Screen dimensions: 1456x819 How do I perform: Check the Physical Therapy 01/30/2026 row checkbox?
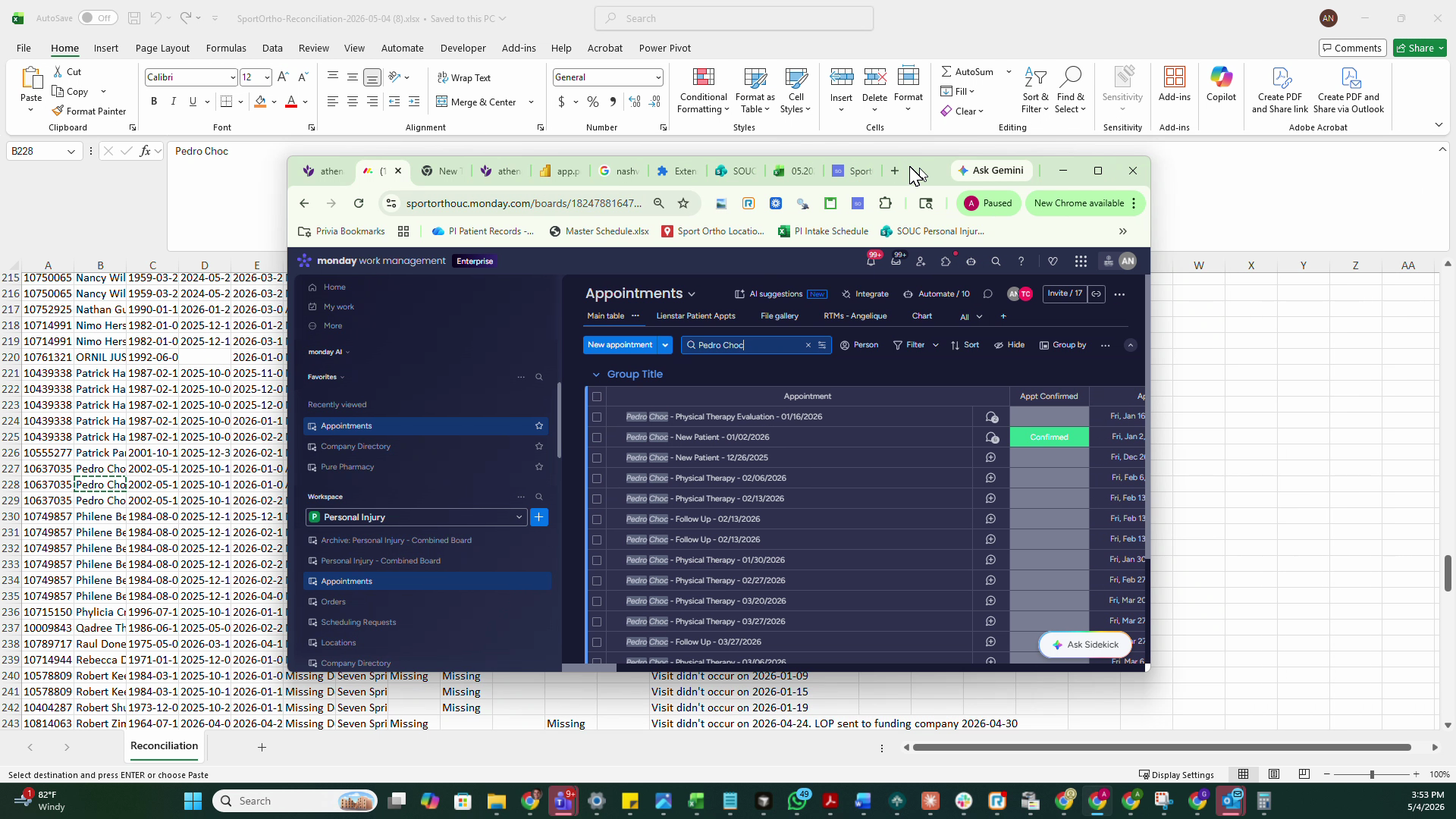point(597,560)
